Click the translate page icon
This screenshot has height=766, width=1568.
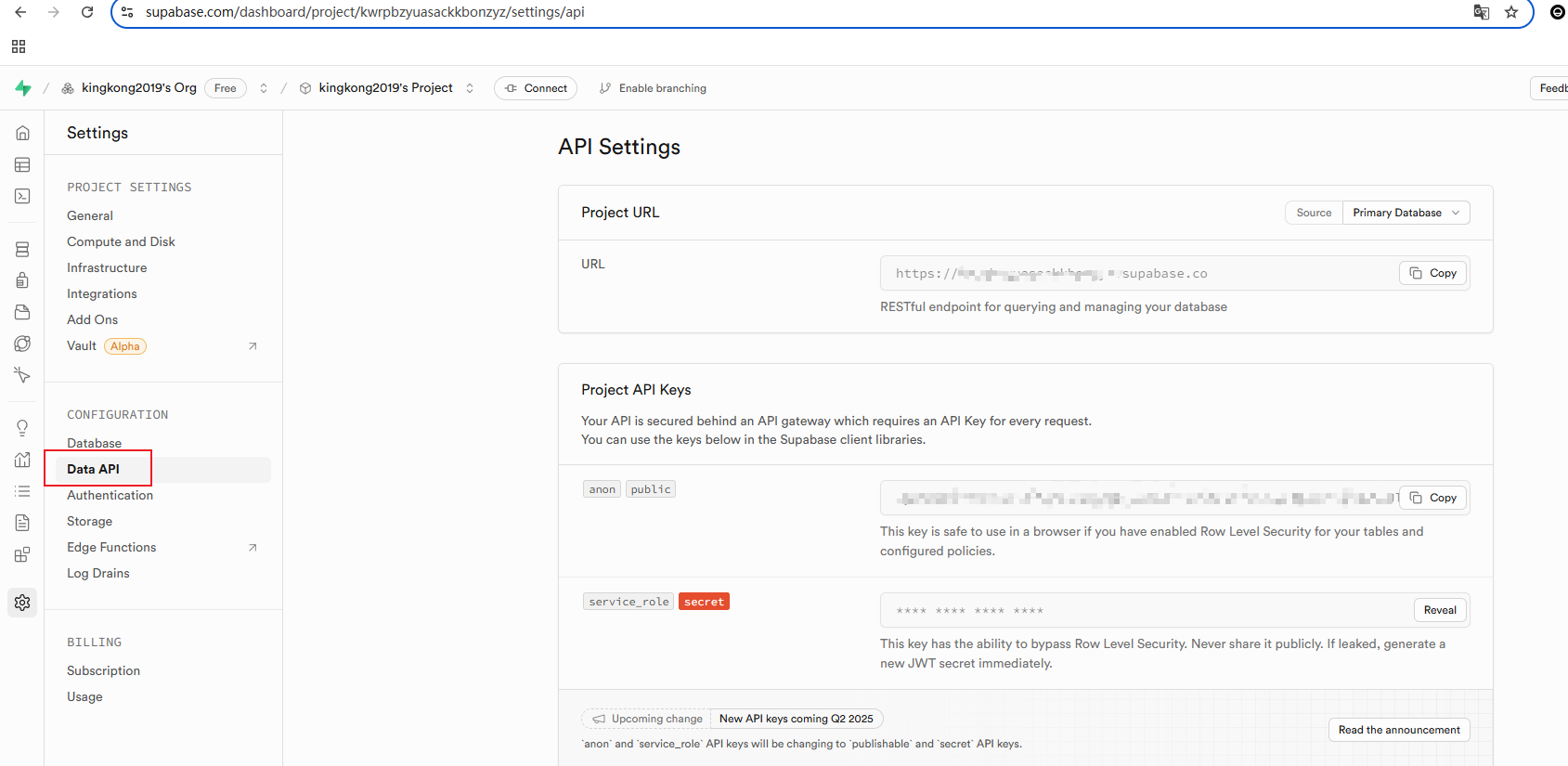(x=1482, y=12)
